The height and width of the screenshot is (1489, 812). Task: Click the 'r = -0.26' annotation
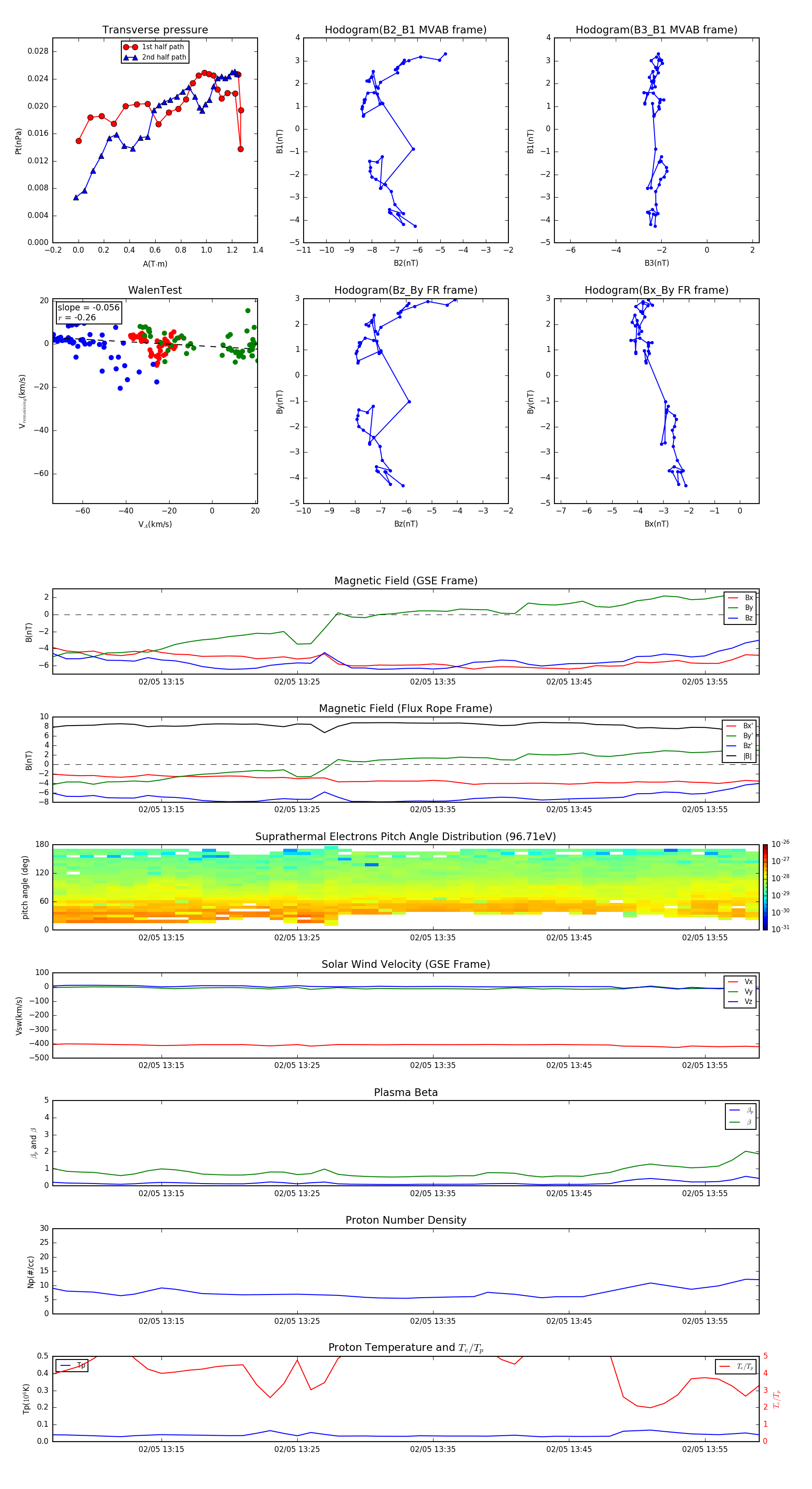click(x=77, y=317)
